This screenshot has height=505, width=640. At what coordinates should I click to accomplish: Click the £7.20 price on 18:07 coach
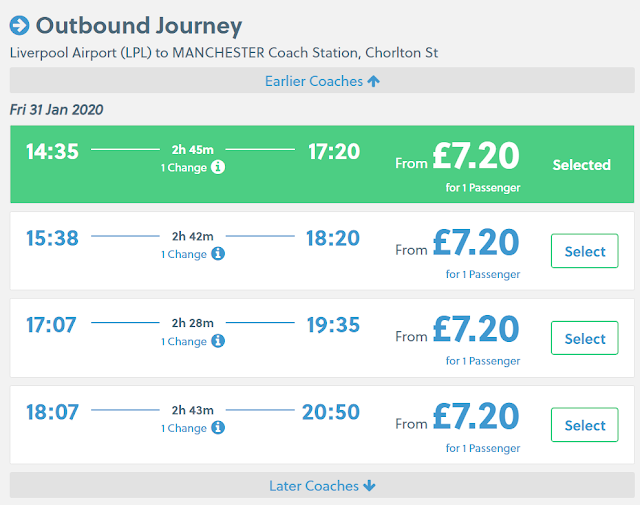(x=476, y=417)
